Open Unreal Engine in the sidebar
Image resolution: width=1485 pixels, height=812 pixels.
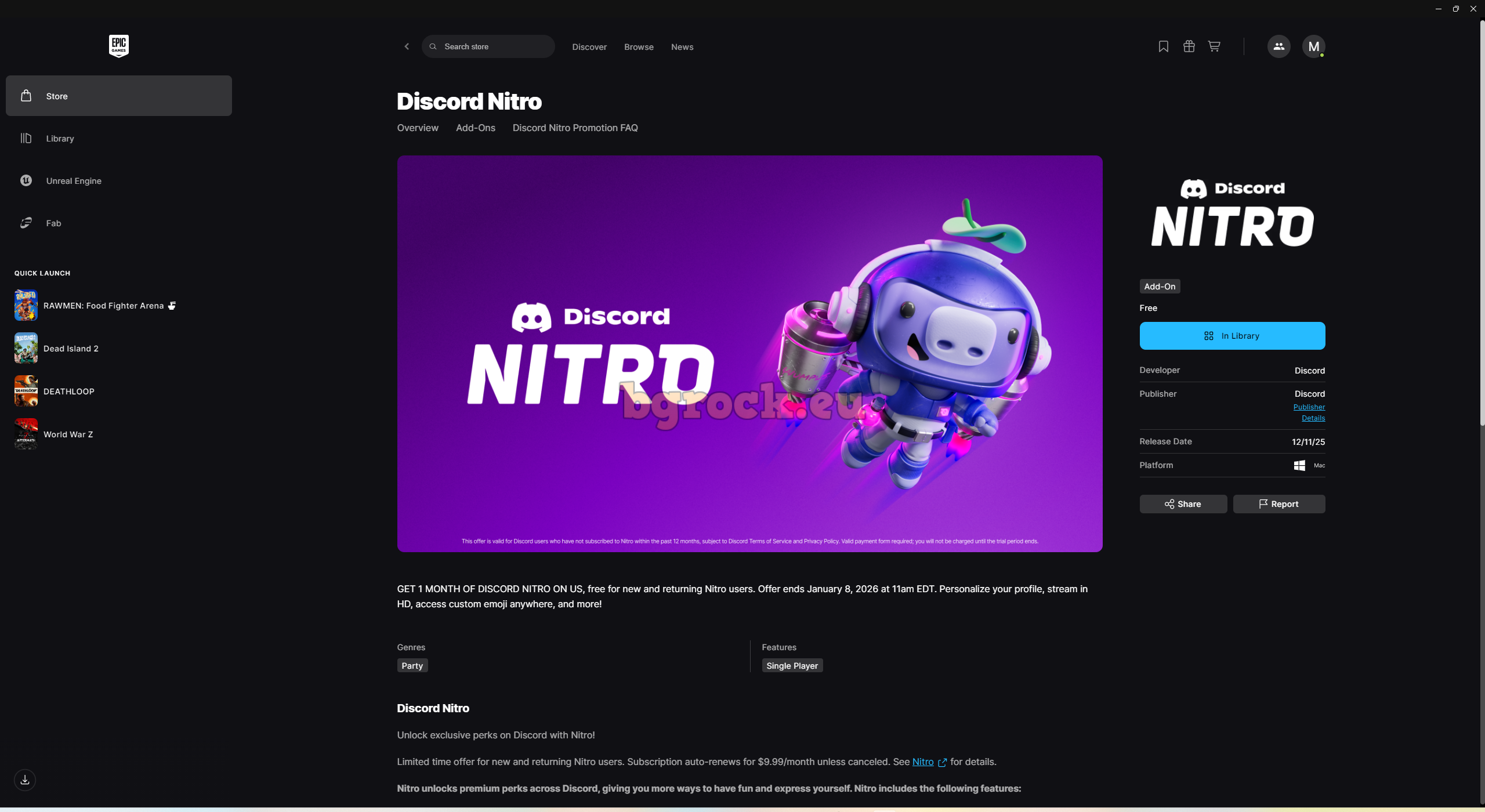[x=74, y=181]
